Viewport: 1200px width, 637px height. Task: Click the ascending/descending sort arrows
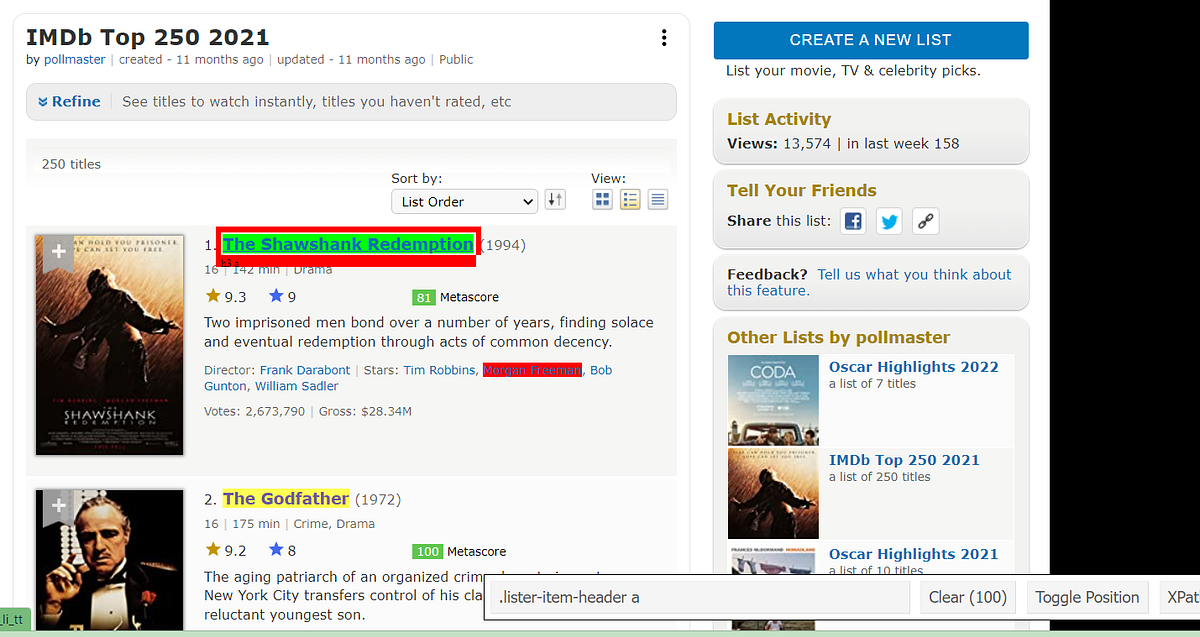(555, 199)
